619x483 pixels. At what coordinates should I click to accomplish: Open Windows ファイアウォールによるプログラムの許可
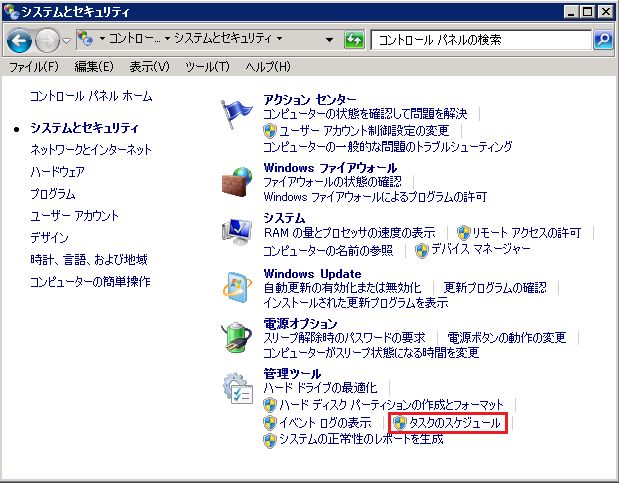(x=375, y=197)
